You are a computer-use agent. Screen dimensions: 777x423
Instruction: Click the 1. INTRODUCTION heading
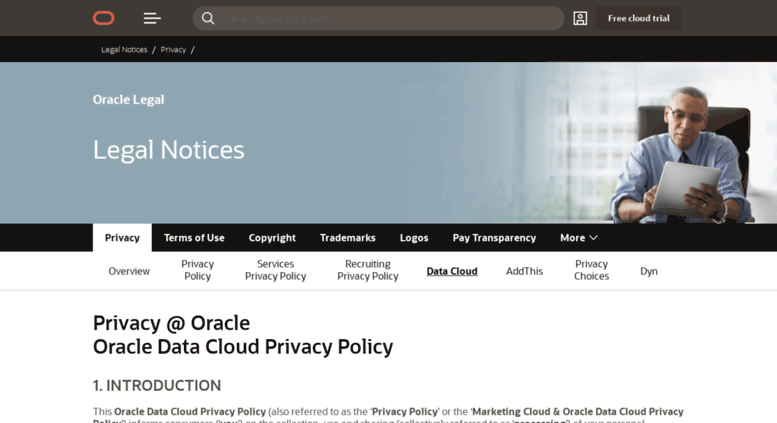[157, 385]
